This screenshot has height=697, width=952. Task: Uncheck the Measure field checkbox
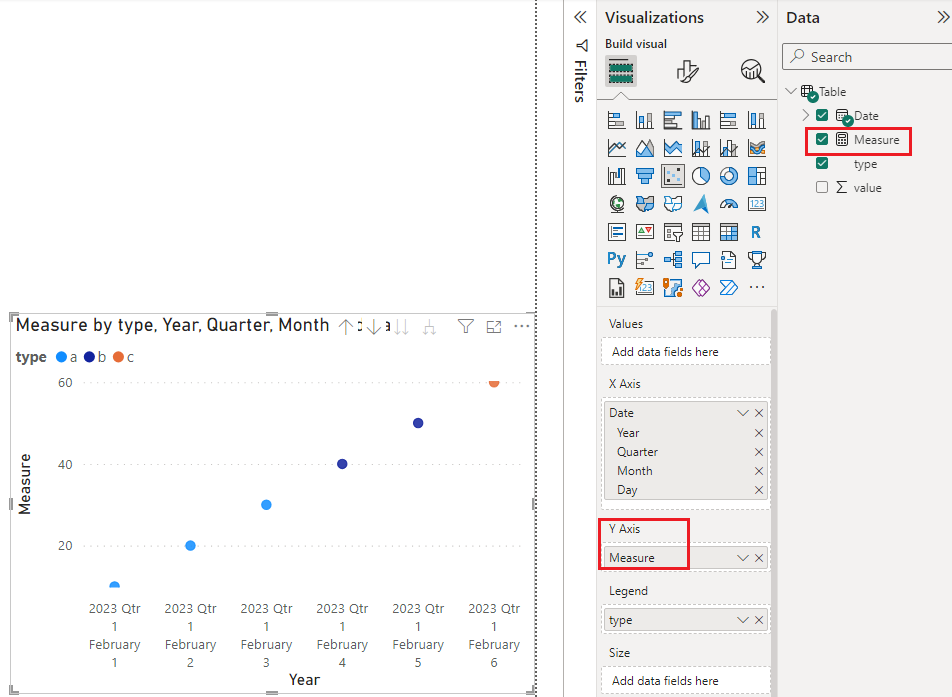tap(822, 140)
